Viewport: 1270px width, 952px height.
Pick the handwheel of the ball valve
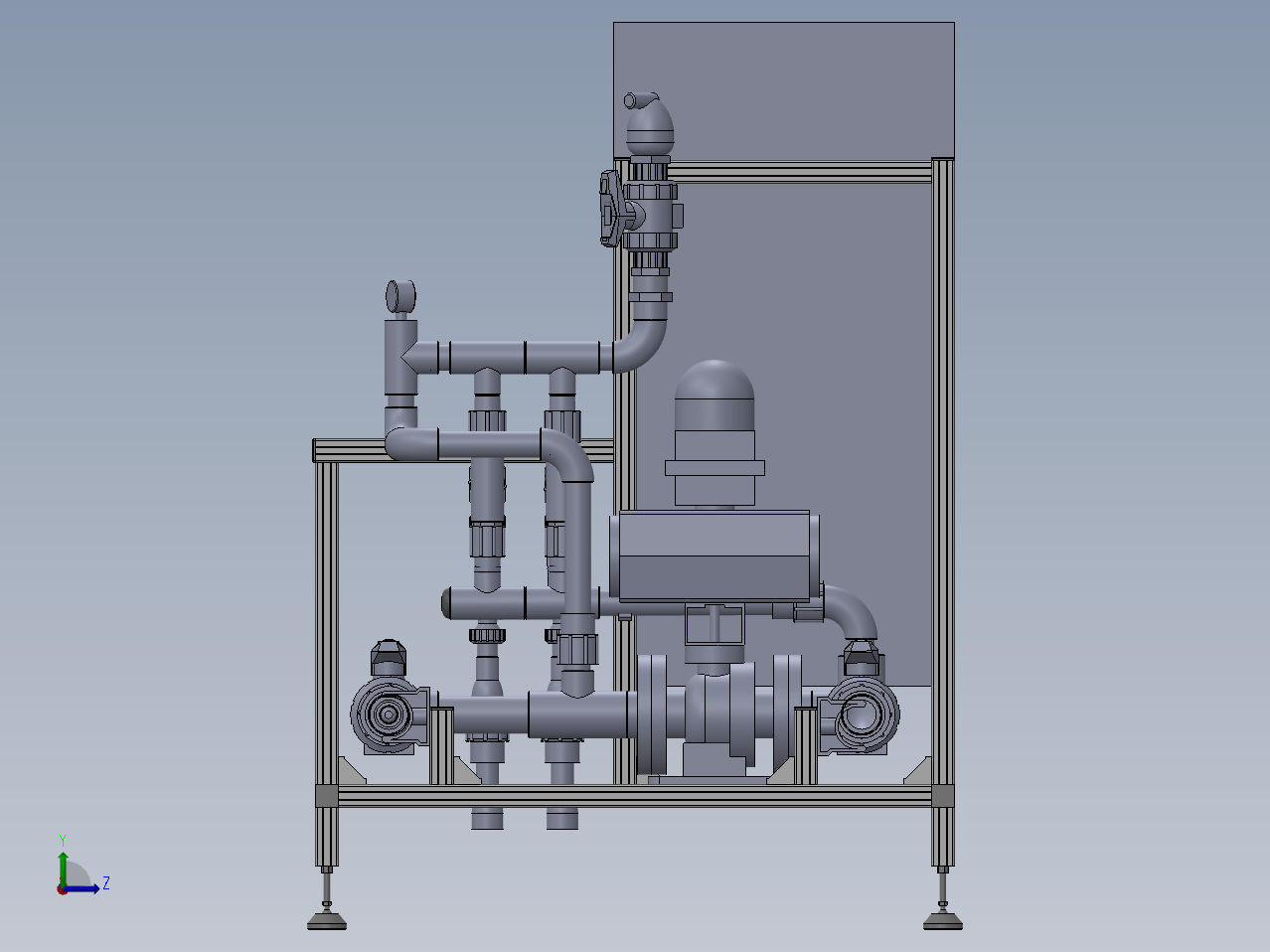[x=609, y=208]
